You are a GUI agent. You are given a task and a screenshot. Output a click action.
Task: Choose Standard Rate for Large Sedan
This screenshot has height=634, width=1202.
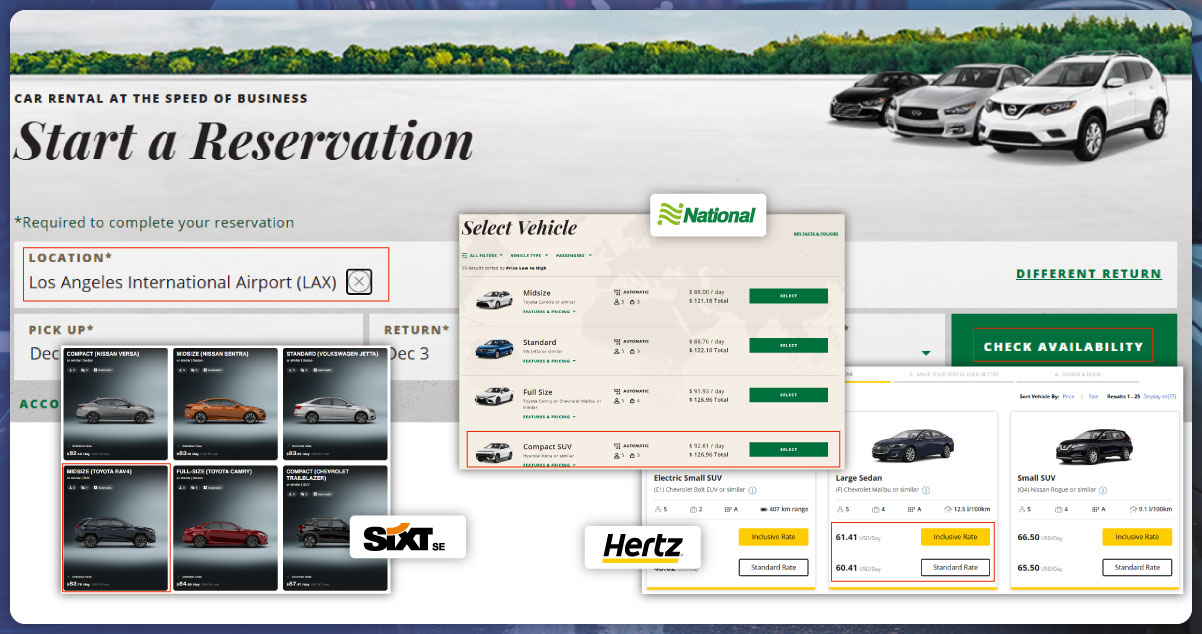pos(955,567)
